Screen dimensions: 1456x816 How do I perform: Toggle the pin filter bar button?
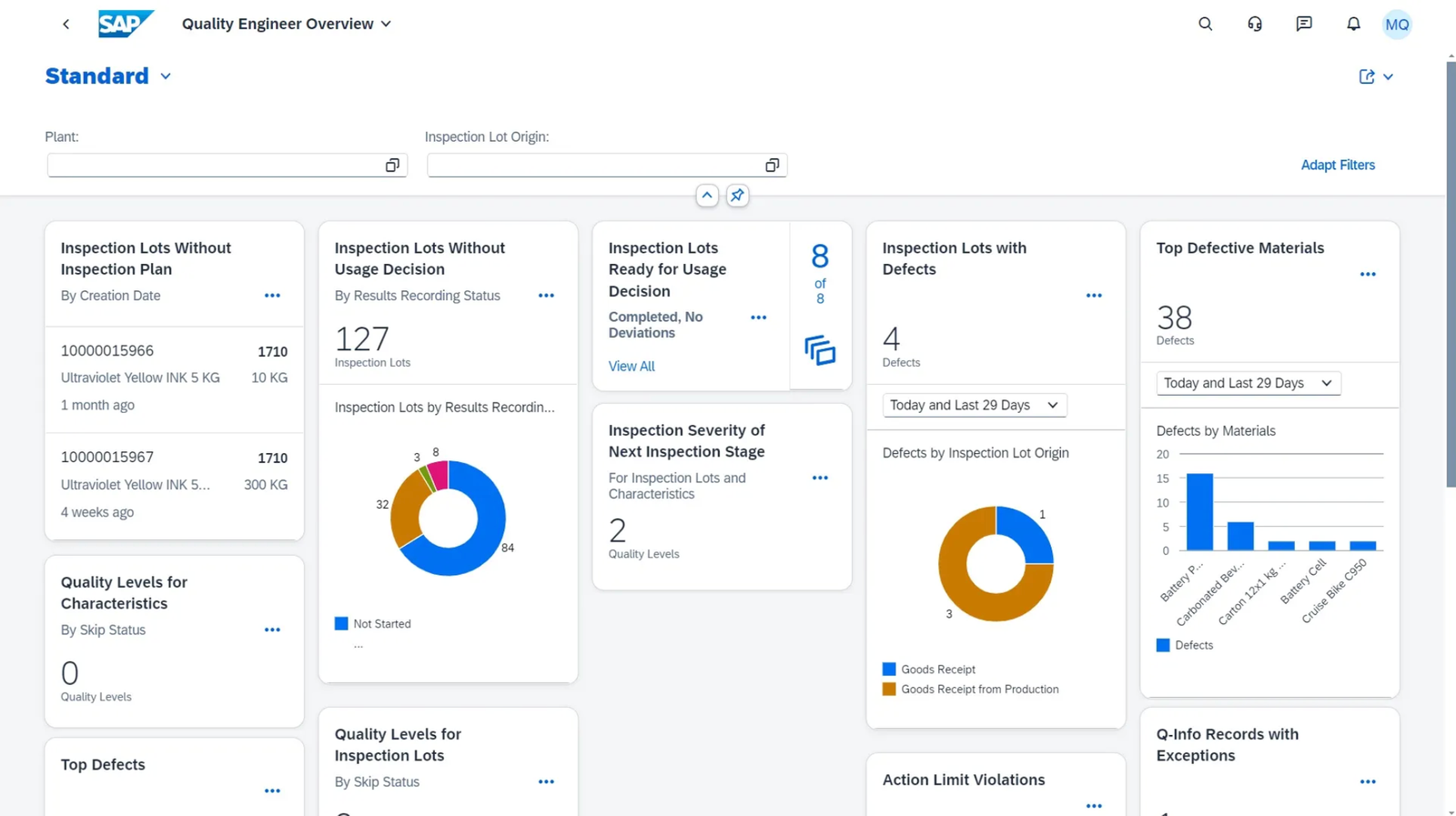click(x=737, y=196)
